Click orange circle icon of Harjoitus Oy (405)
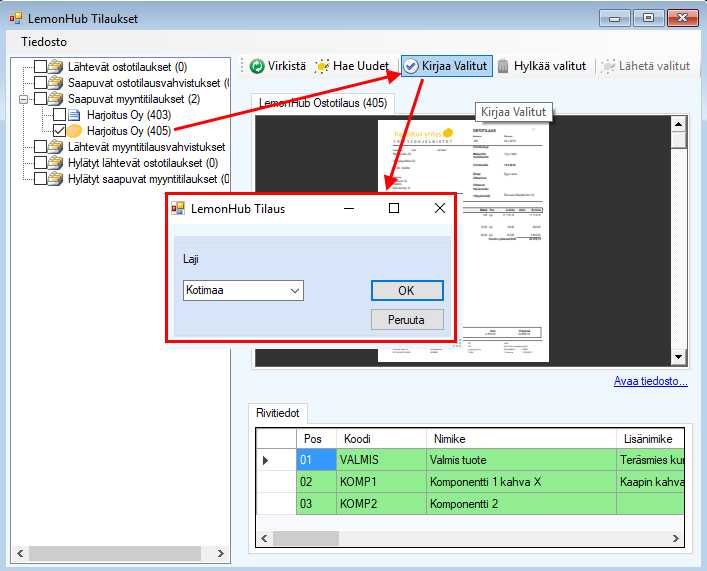Viewport: 707px width, 571px height. point(74,131)
